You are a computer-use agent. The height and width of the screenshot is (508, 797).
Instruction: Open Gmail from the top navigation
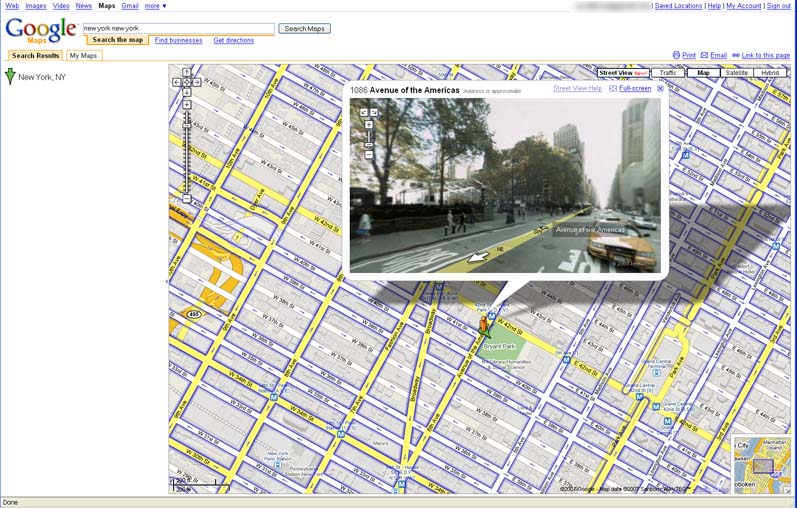pos(130,6)
